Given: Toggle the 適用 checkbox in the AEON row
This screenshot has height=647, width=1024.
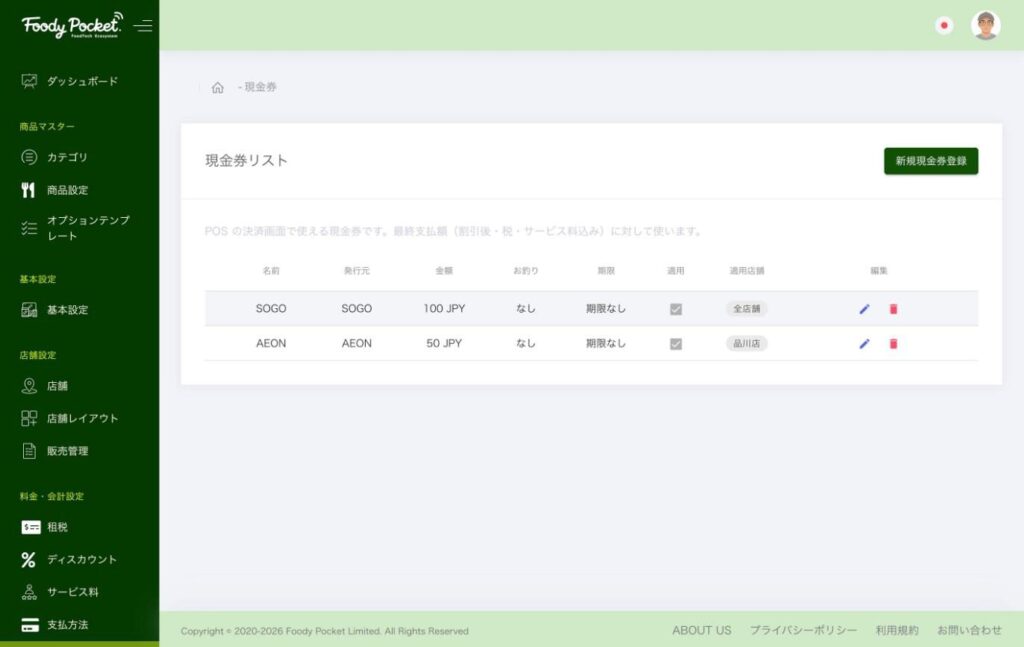Looking at the screenshot, I should pyautogui.click(x=676, y=343).
